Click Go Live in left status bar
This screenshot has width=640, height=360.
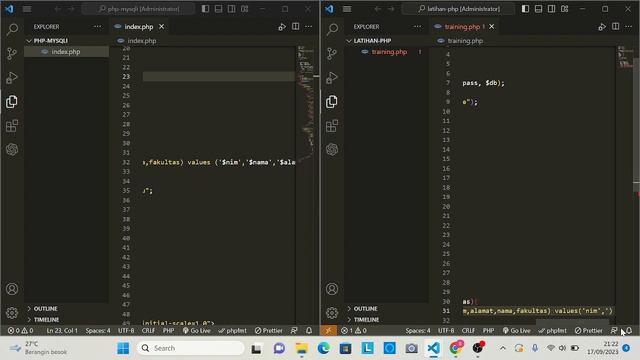click(197, 330)
